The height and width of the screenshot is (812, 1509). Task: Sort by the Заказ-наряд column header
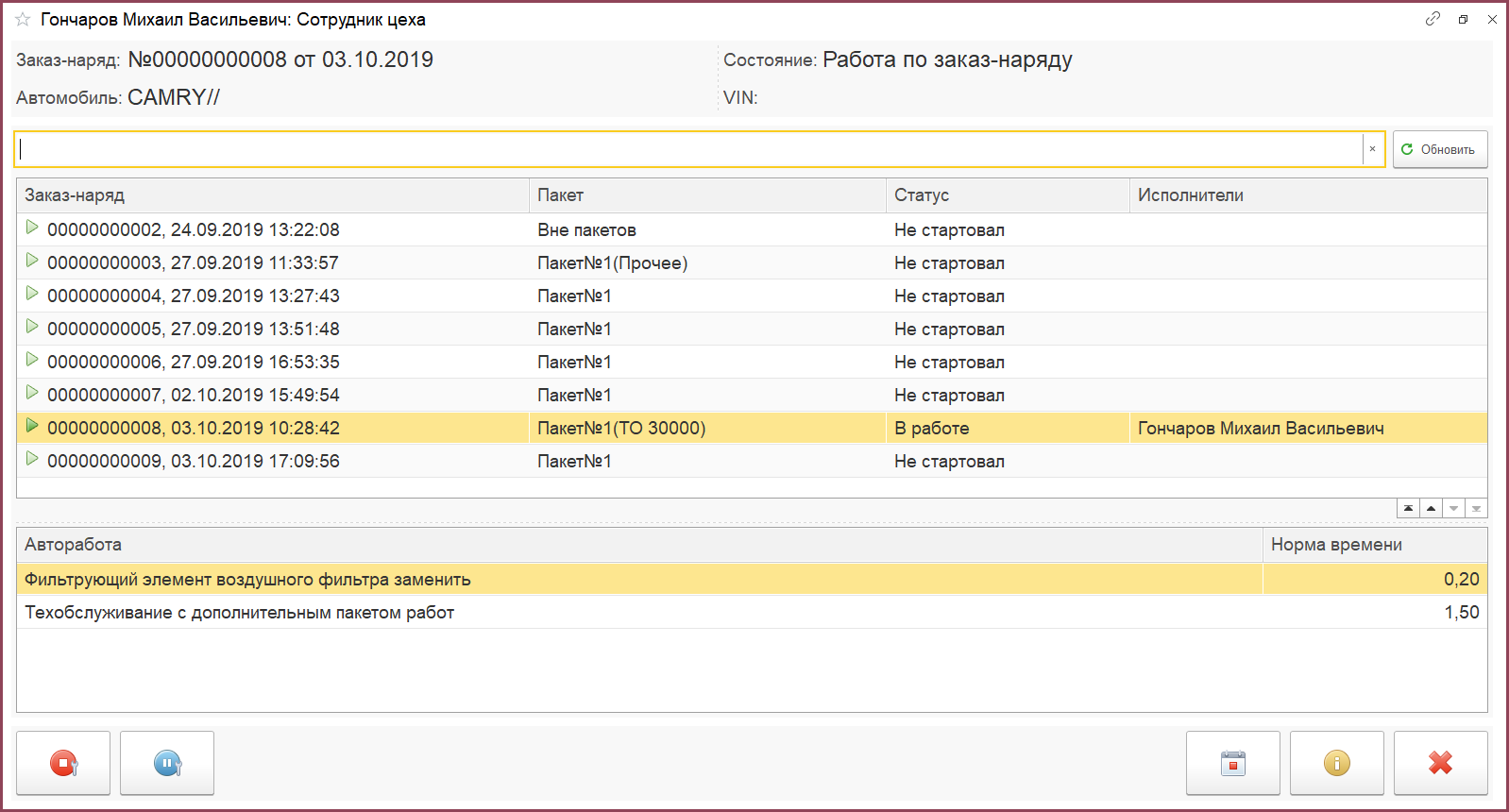click(x=272, y=195)
